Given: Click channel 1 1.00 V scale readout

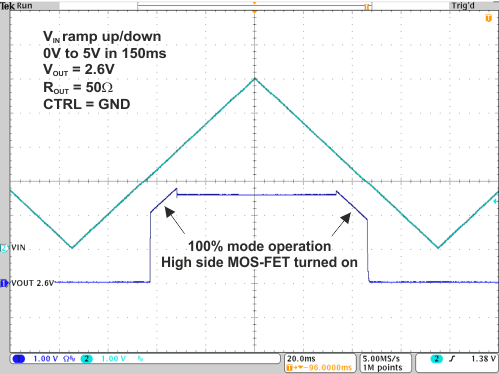Looking at the screenshot, I should [46, 359].
